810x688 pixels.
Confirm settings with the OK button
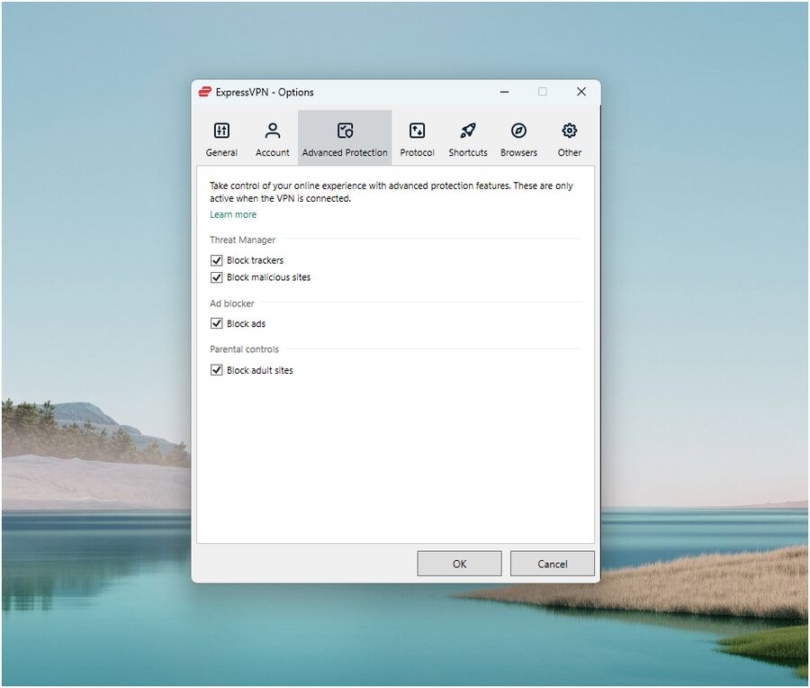point(459,563)
